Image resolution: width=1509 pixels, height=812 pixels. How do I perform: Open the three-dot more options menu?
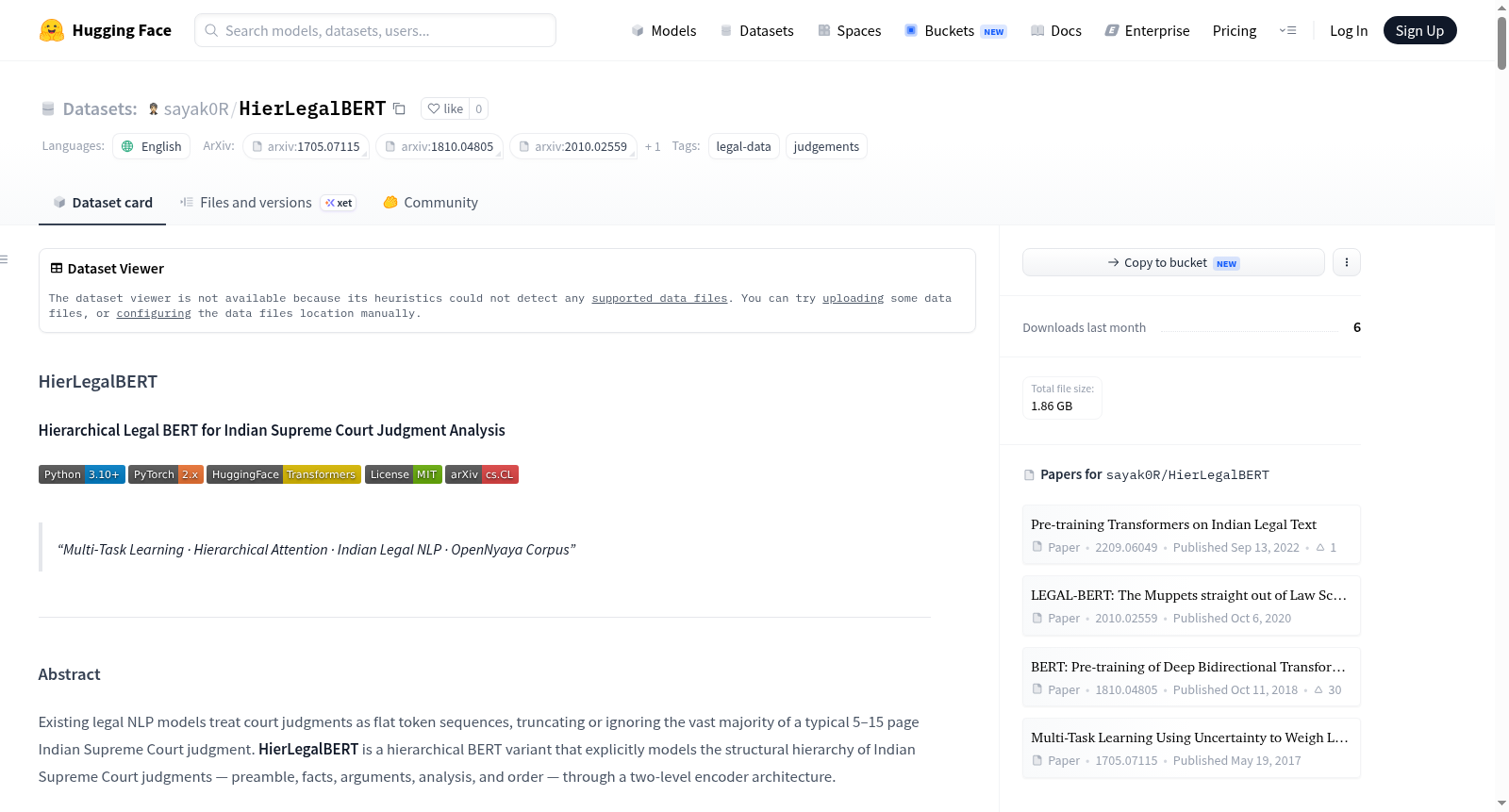point(1347,262)
